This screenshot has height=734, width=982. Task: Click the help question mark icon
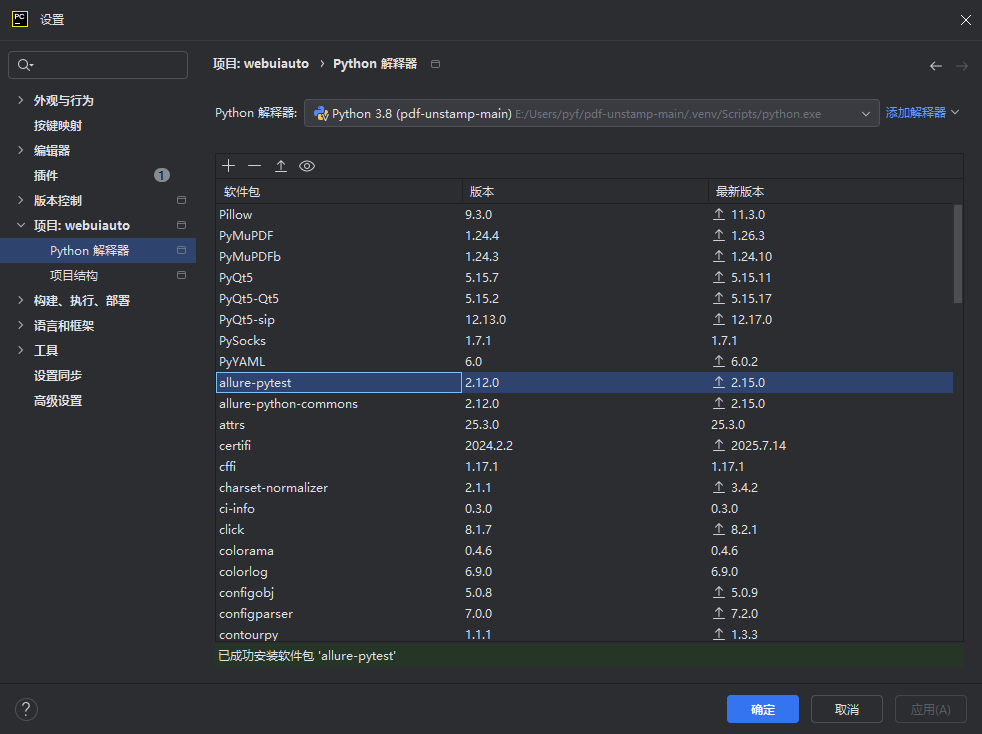click(x=26, y=710)
